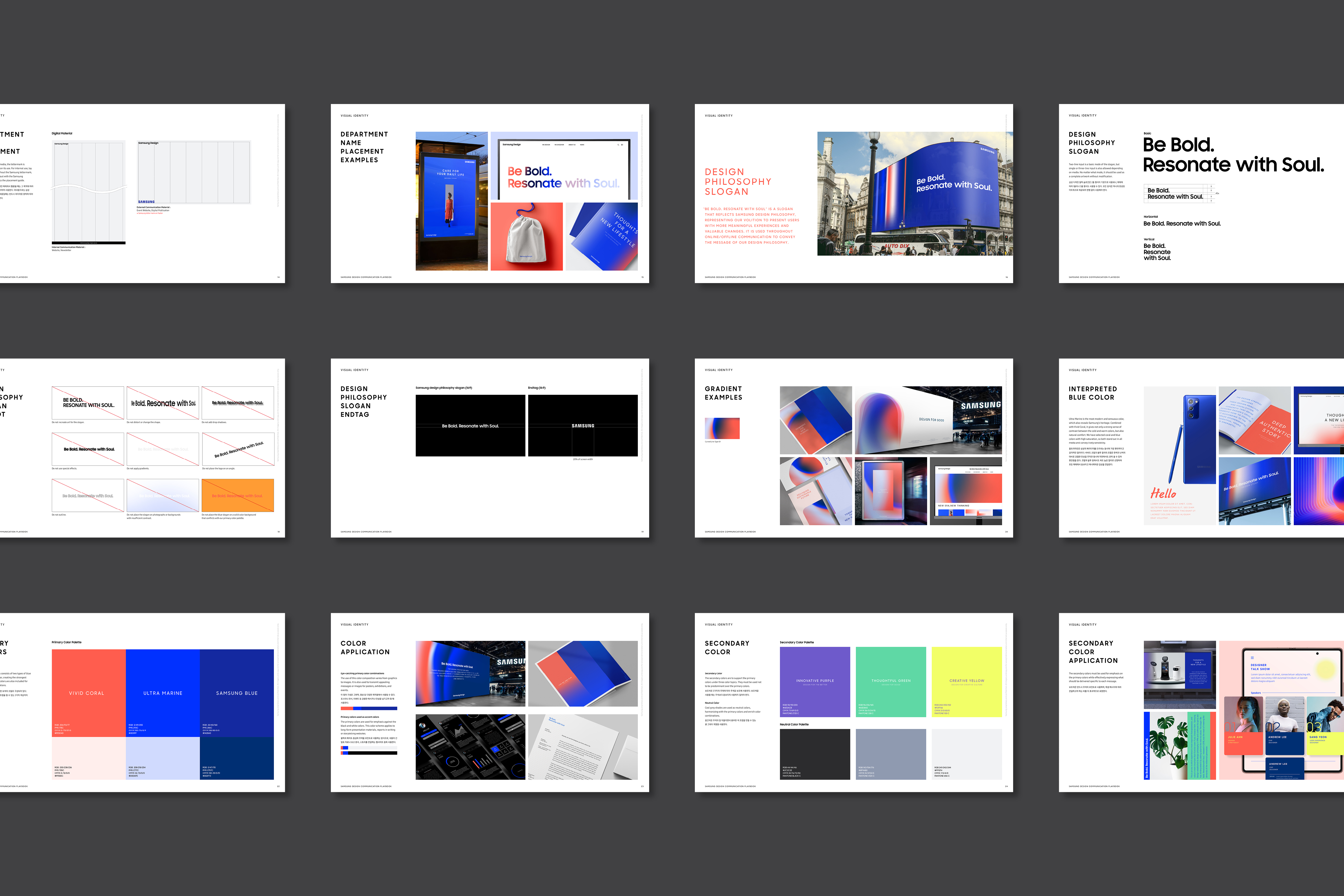This screenshot has width=1344, height=896.
Task: Pick the Samsung Blue swatch
Action: 237,692
